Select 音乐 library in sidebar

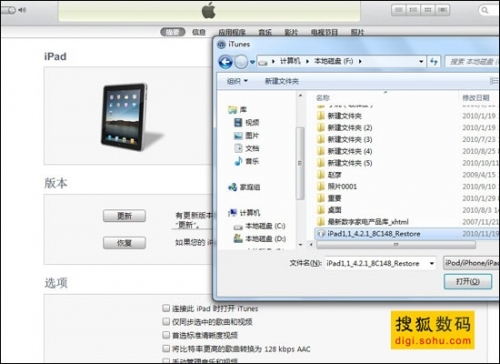pyautogui.click(x=247, y=161)
